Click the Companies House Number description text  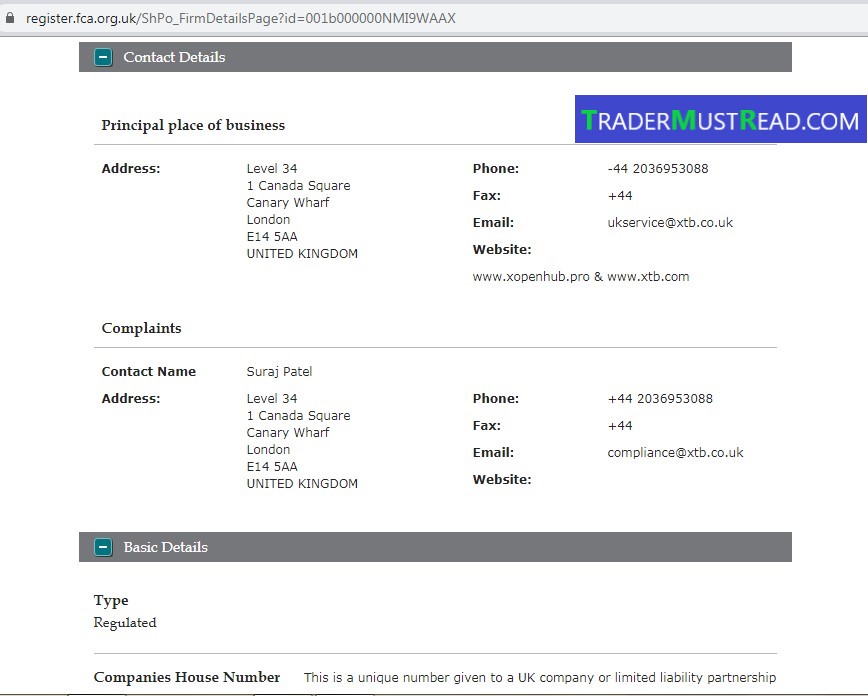[x=540, y=677]
